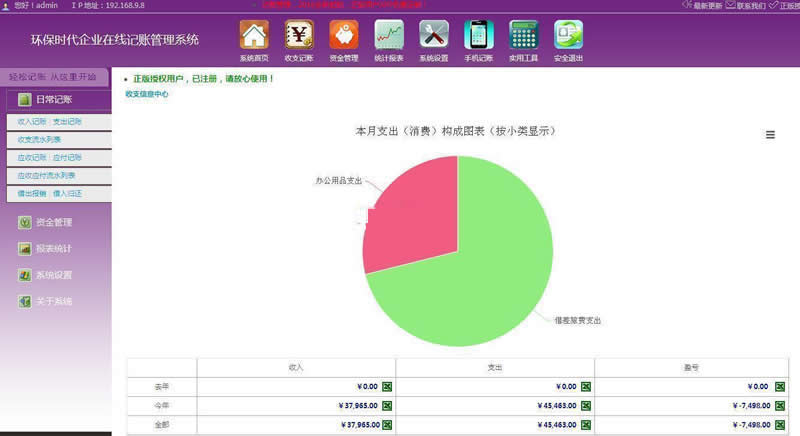Click the green 借差旅费支出 pie slice
The image size is (800, 436).
coord(480,270)
